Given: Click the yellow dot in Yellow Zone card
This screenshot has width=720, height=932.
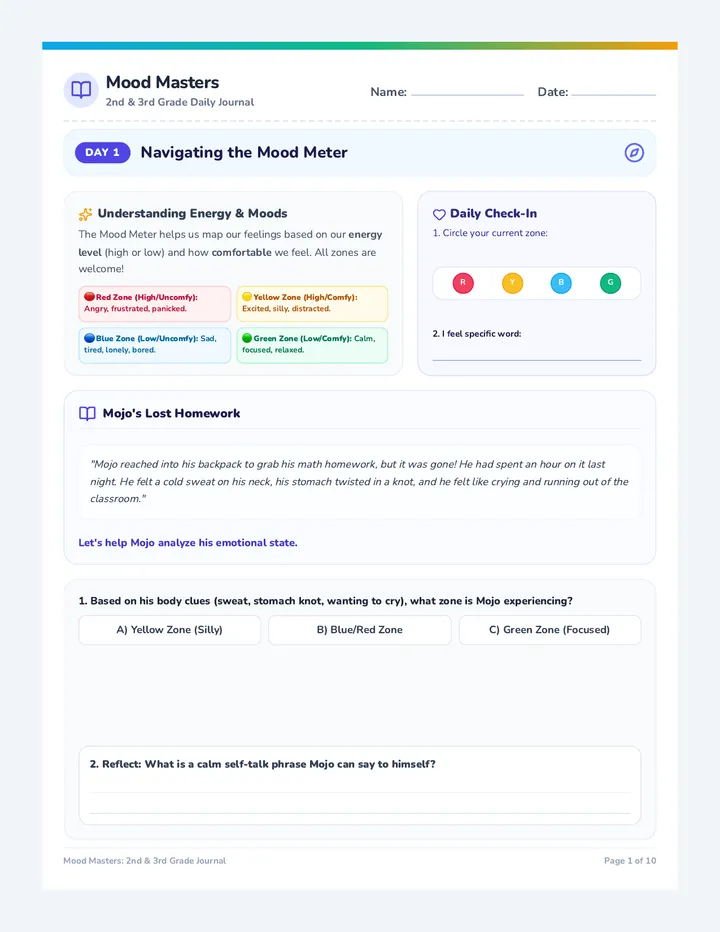Looking at the screenshot, I should click(247, 297).
